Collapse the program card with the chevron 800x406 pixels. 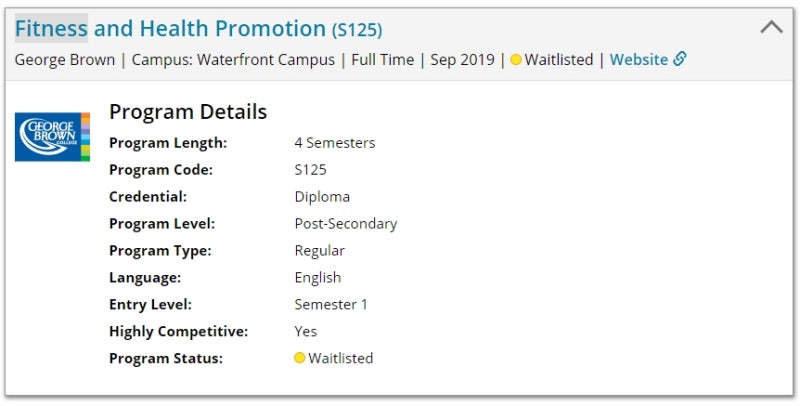click(x=771, y=28)
